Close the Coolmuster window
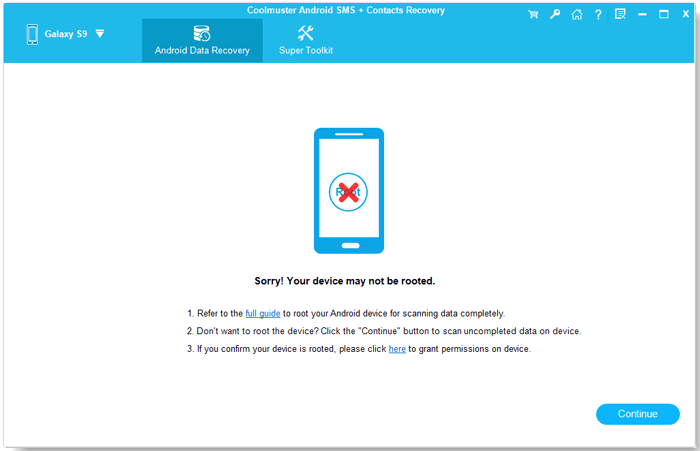Viewport: 700px width, 451px height. (x=686, y=14)
